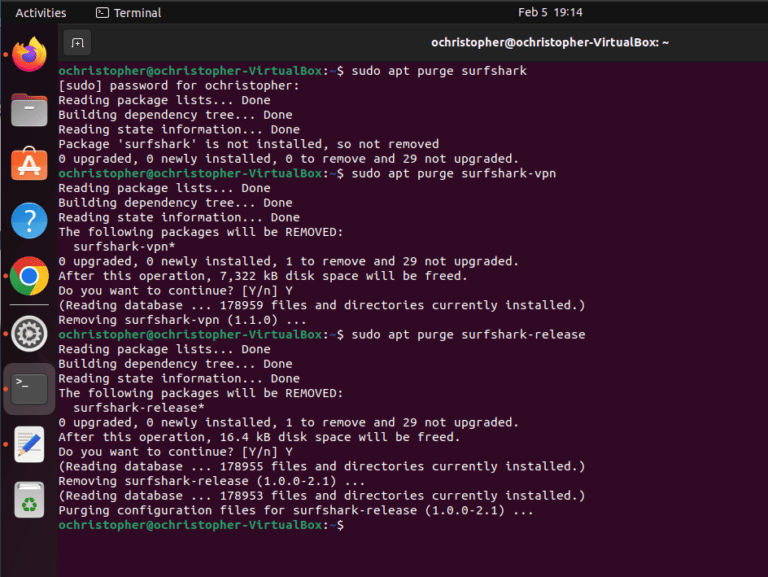Click the command 'sudo apt purge surfshark-vpn'
This screenshot has height=577, width=768.
click(x=454, y=173)
